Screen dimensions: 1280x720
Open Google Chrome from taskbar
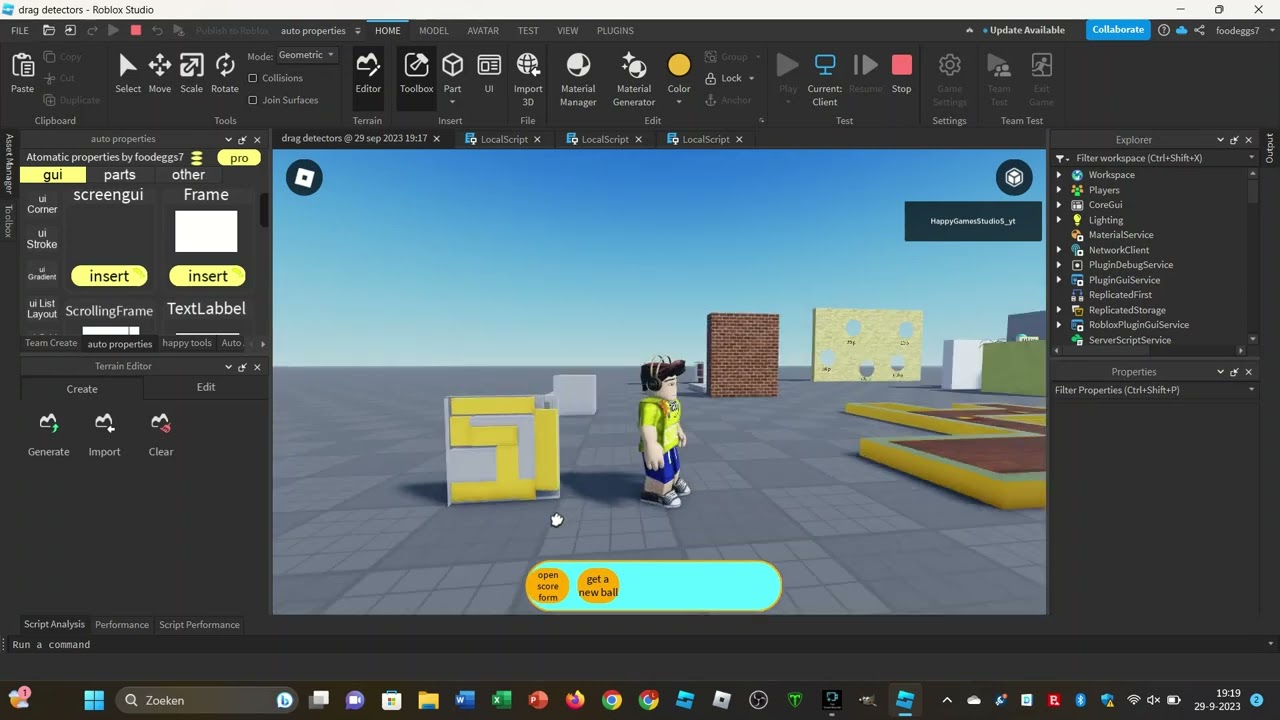click(x=612, y=700)
